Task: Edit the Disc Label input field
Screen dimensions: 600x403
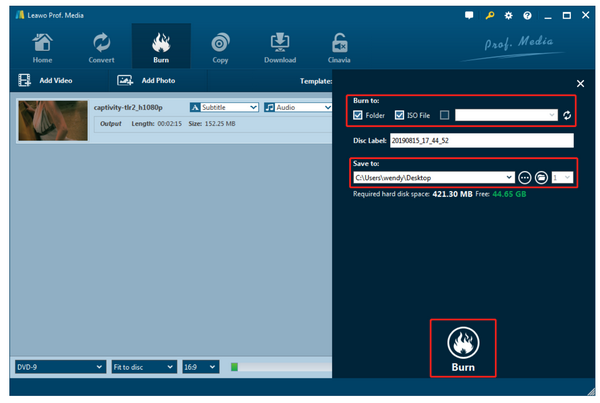Action: [482, 140]
